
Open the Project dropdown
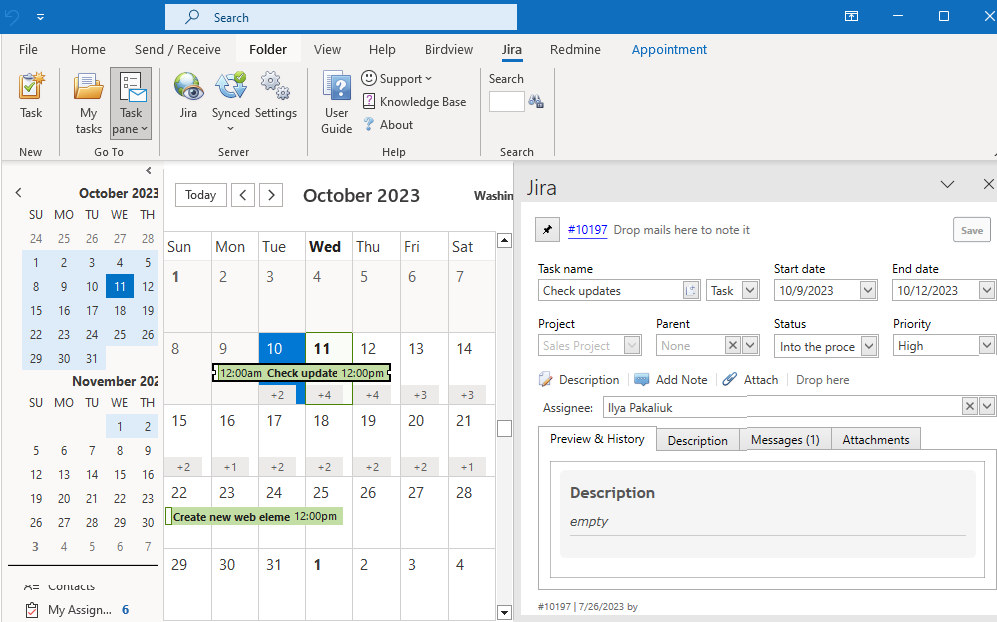click(632, 345)
